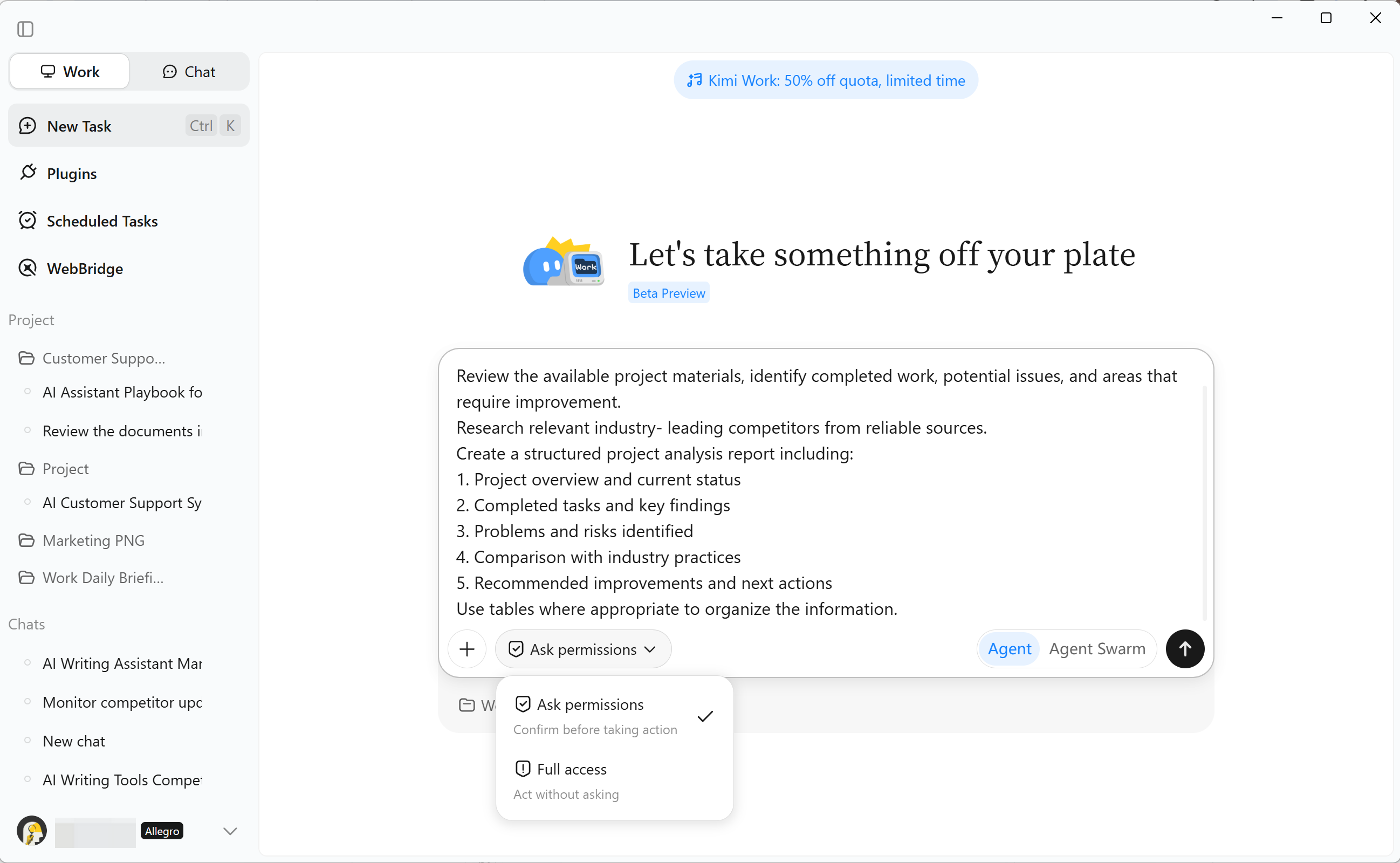The image size is (1400, 863).
Task: Switch to the Chat tab
Action: 189,71
